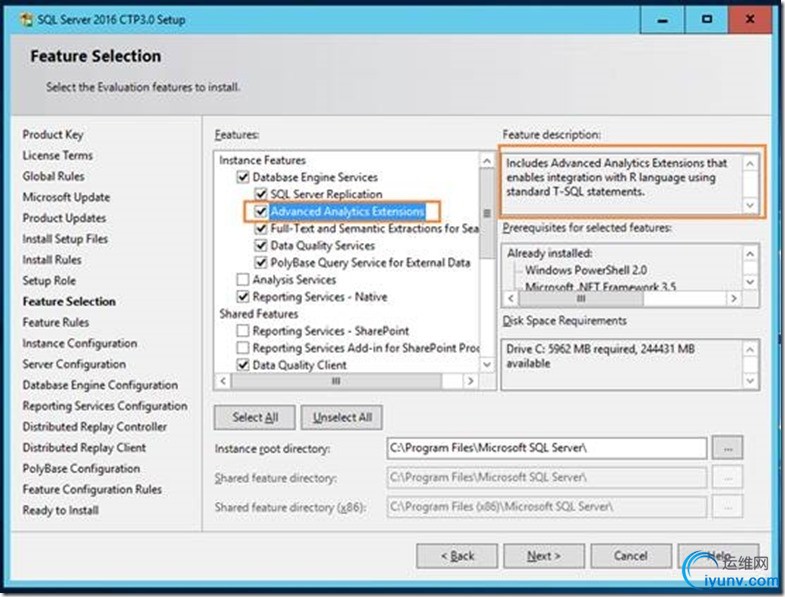
Task: Enable Analysis Services checkbox
Action: click(243, 279)
